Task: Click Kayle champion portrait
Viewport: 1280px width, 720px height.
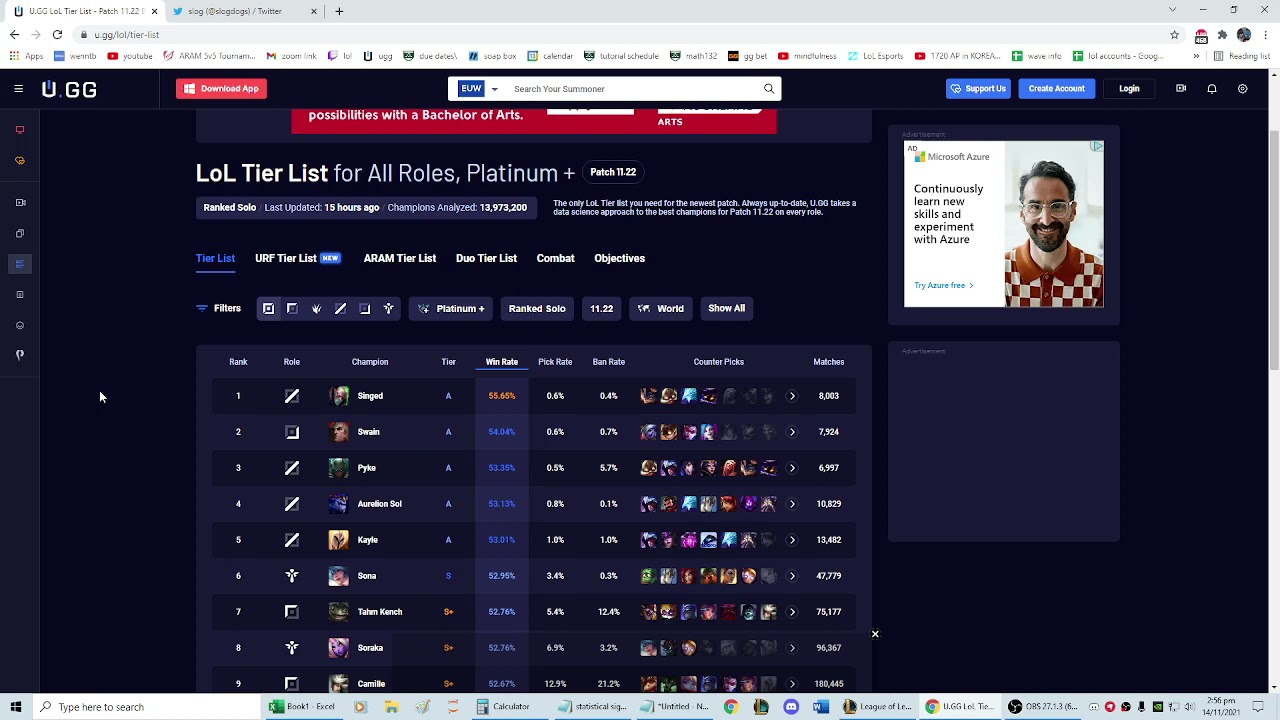Action: pyautogui.click(x=339, y=540)
